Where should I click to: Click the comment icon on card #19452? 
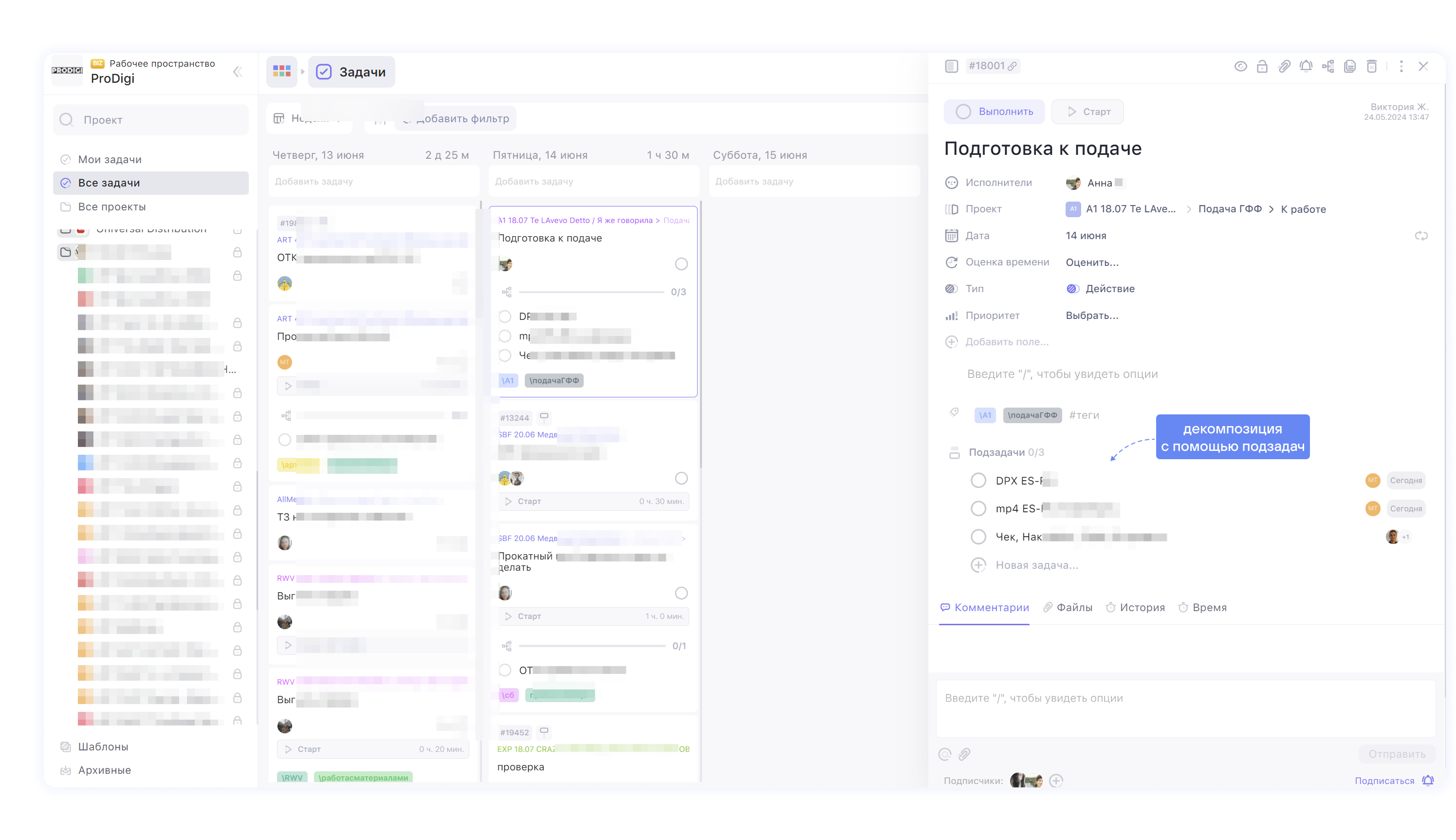pyautogui.click(x=544, y=731)
